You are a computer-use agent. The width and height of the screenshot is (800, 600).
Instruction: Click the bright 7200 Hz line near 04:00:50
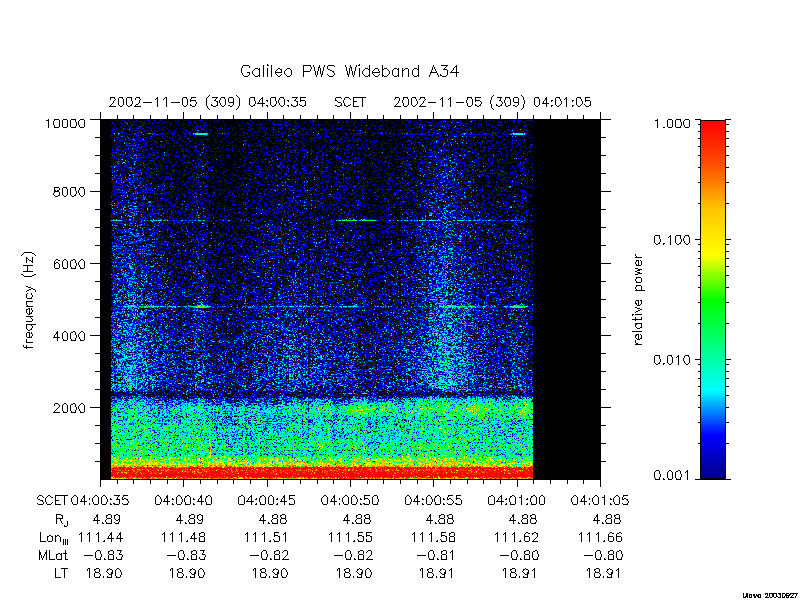(x=357, y=220)
